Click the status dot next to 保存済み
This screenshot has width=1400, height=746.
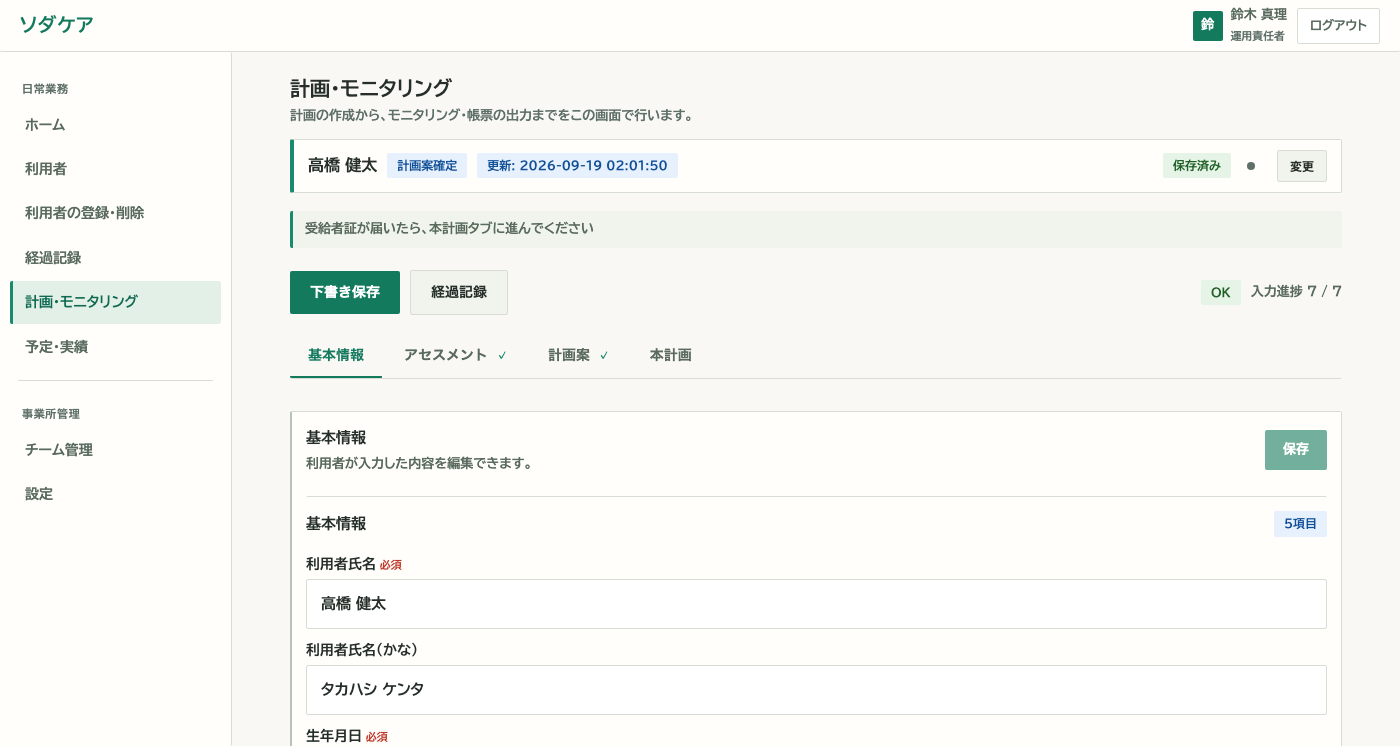click(1251, 166)
